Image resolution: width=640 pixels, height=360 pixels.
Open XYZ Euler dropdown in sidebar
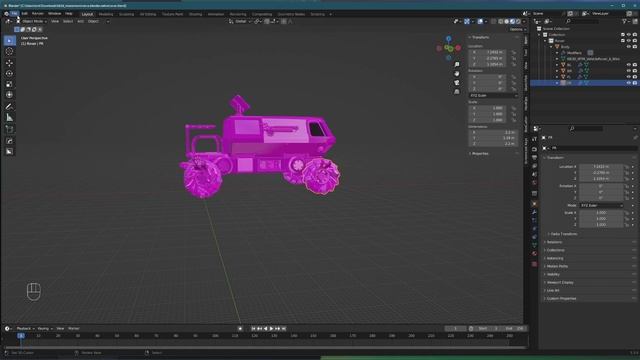(493, 96)
